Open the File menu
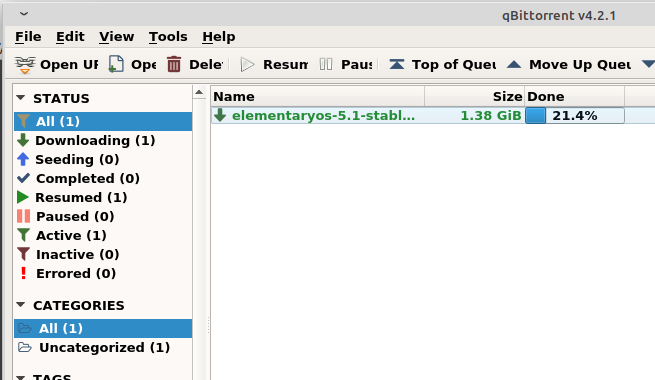Screen dimensions: 655x380 pyautogui.click(x=28, y=37)
